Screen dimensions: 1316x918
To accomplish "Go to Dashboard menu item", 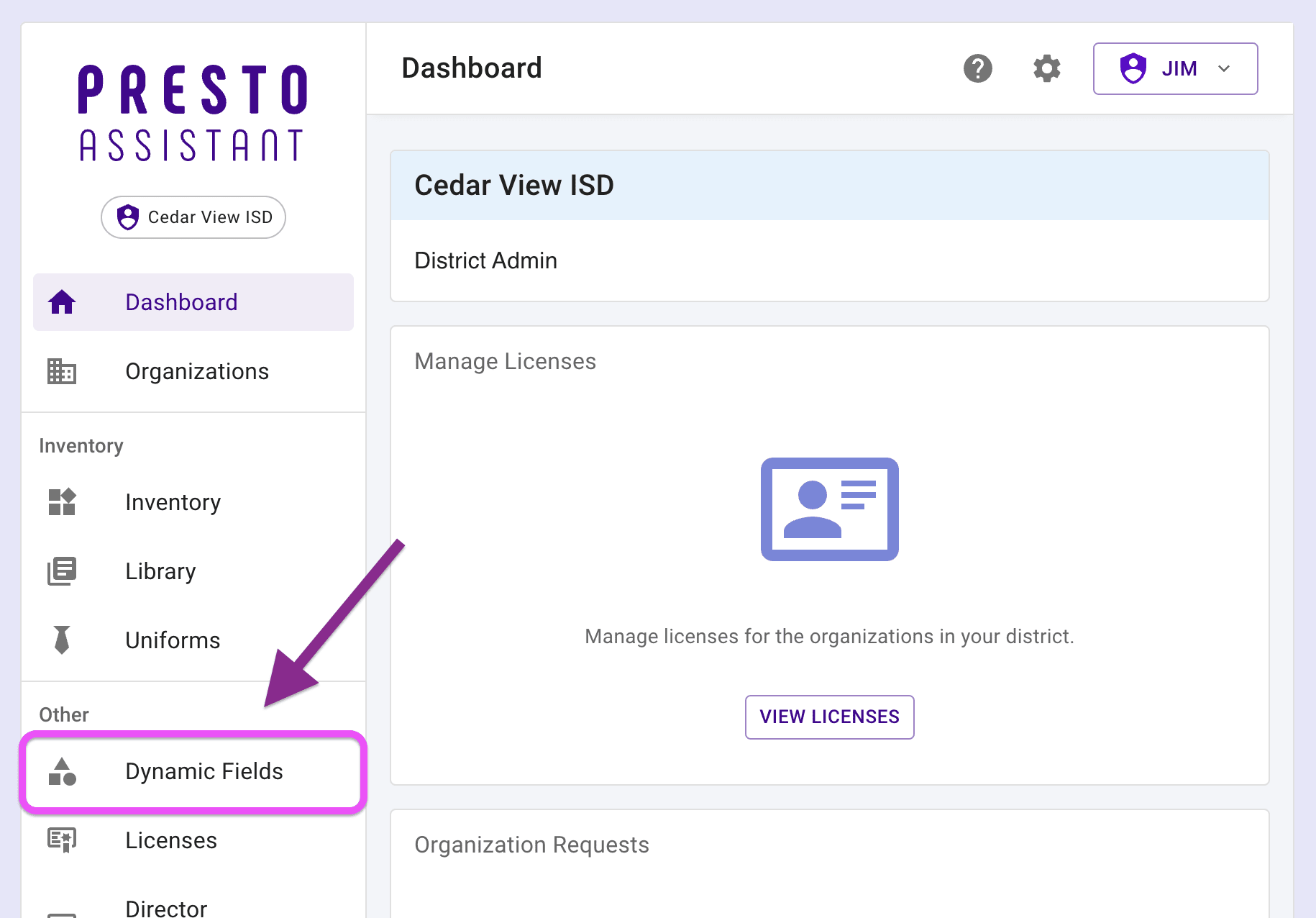I will tap(193, 302).
